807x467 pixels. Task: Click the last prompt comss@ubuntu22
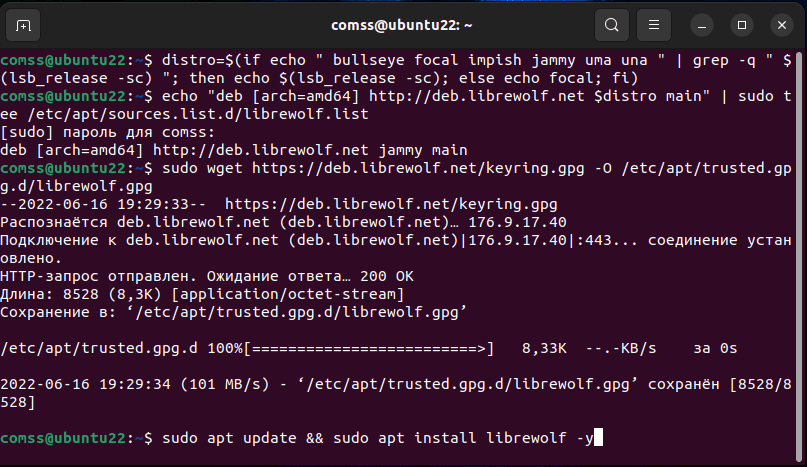[66, 438]
